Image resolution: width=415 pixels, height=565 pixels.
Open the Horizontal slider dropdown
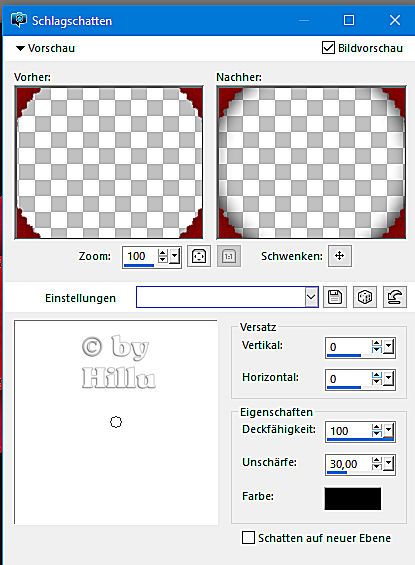click(389, 379)
